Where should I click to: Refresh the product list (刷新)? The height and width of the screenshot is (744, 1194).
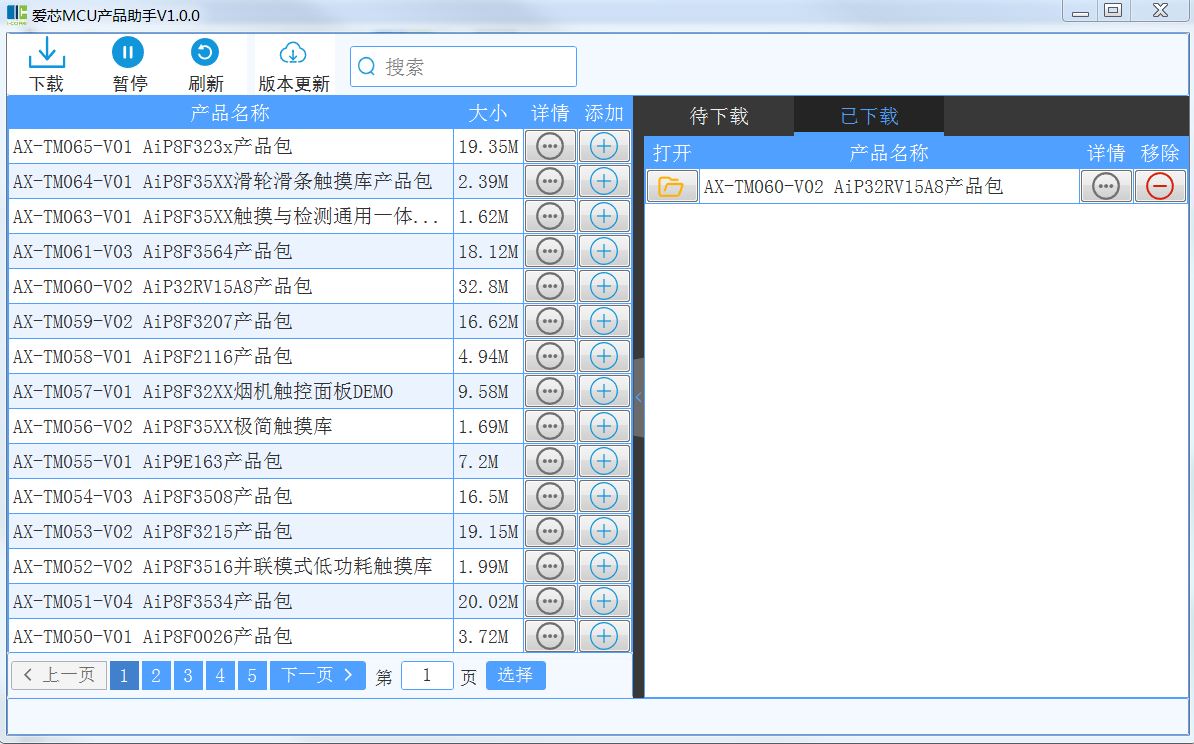point(205,64)
